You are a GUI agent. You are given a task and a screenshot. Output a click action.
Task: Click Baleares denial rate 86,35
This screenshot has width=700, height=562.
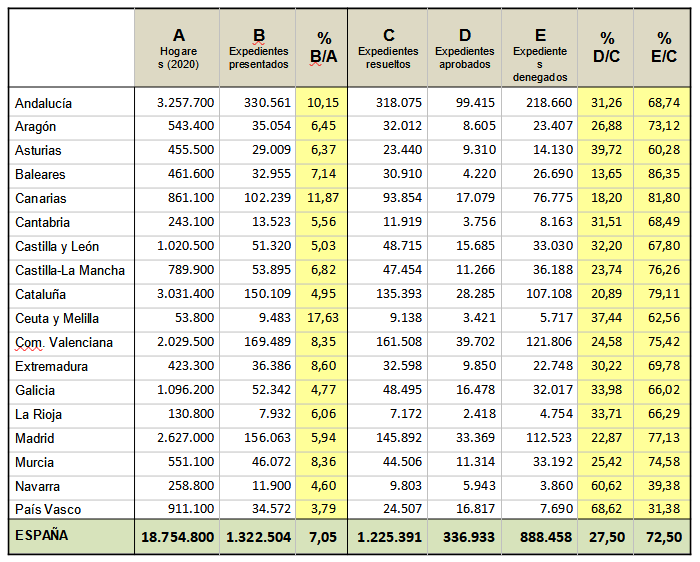point(664,174)
